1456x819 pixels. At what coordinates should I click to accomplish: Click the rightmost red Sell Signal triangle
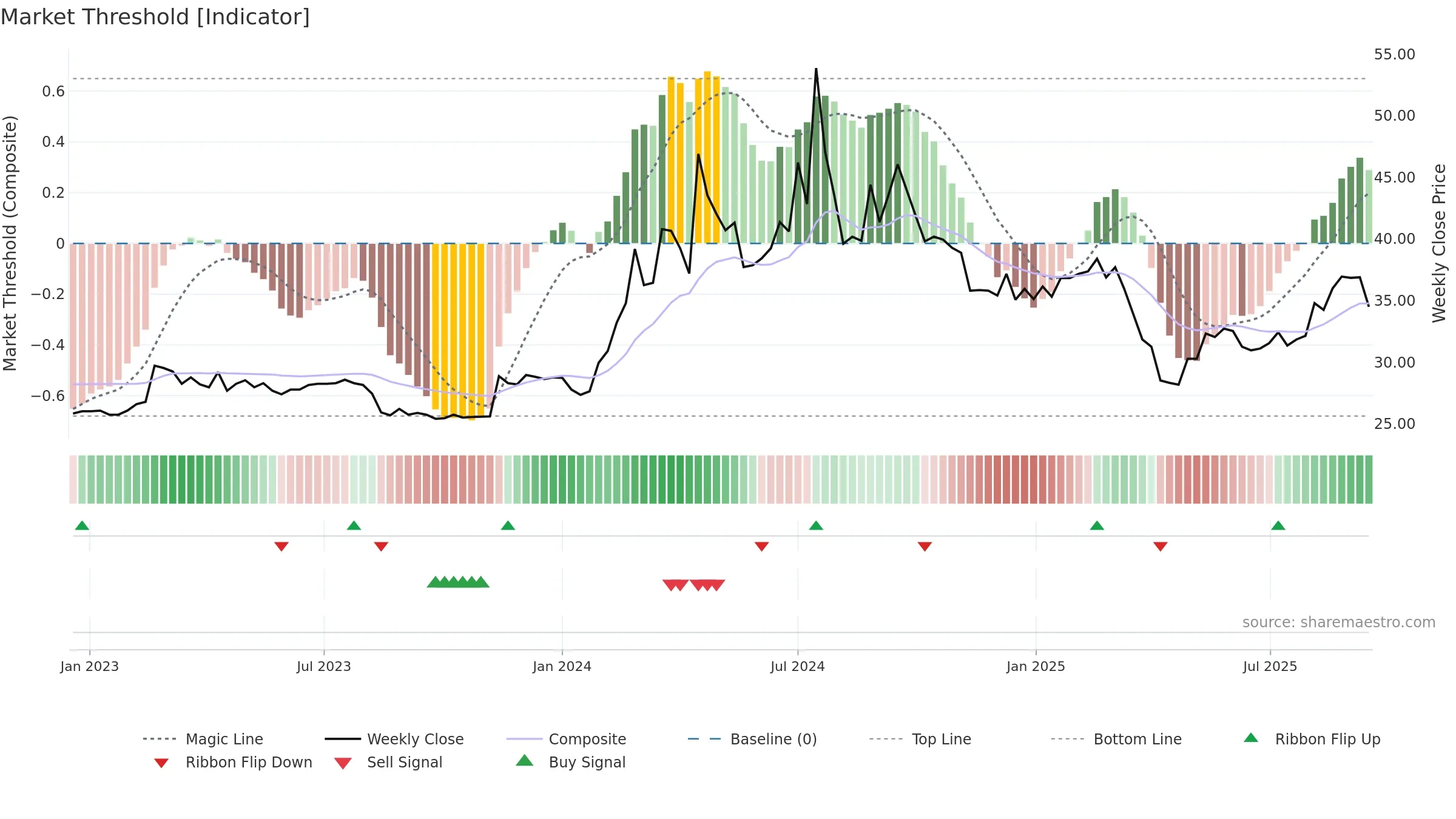(x=717, y=585)
